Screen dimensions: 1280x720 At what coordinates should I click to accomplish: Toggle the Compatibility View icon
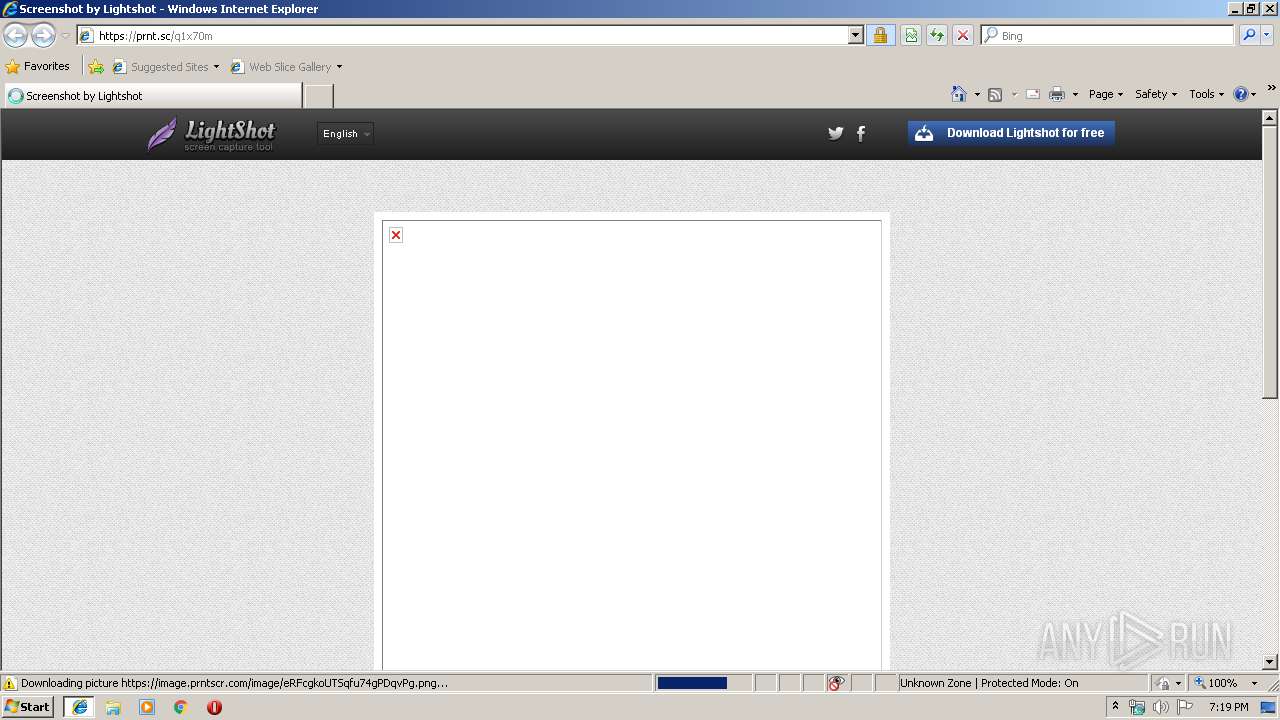(911, 36)
